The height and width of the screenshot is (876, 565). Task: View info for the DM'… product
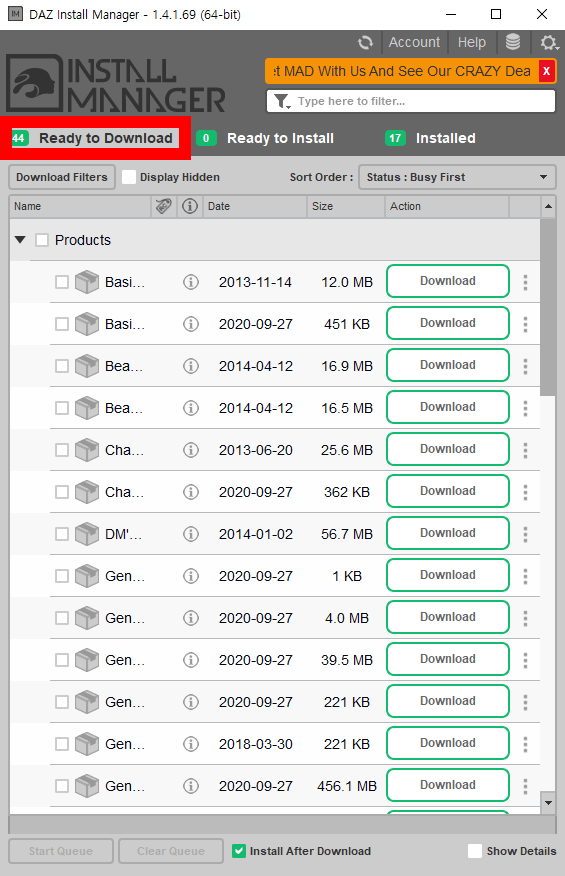pyautogui.click(x=191, y=534)
